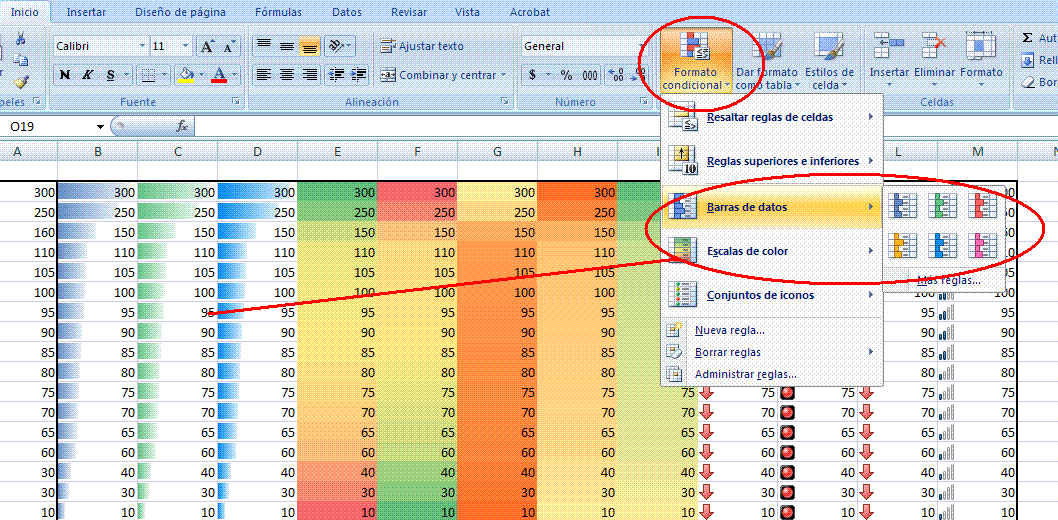Click the percent style button

pyautogui.click(x=566, y=75)
